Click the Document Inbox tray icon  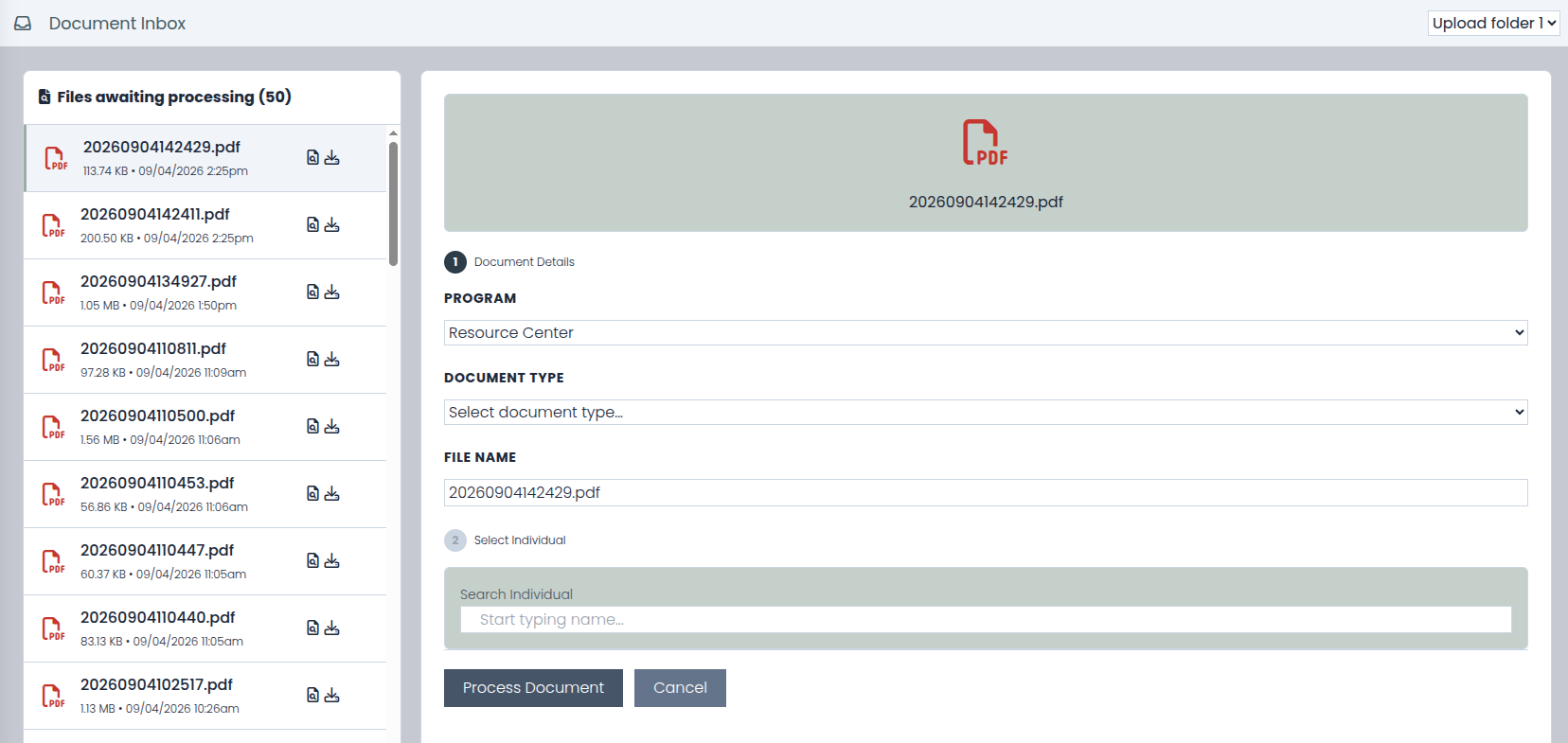[x=23, y=24]
